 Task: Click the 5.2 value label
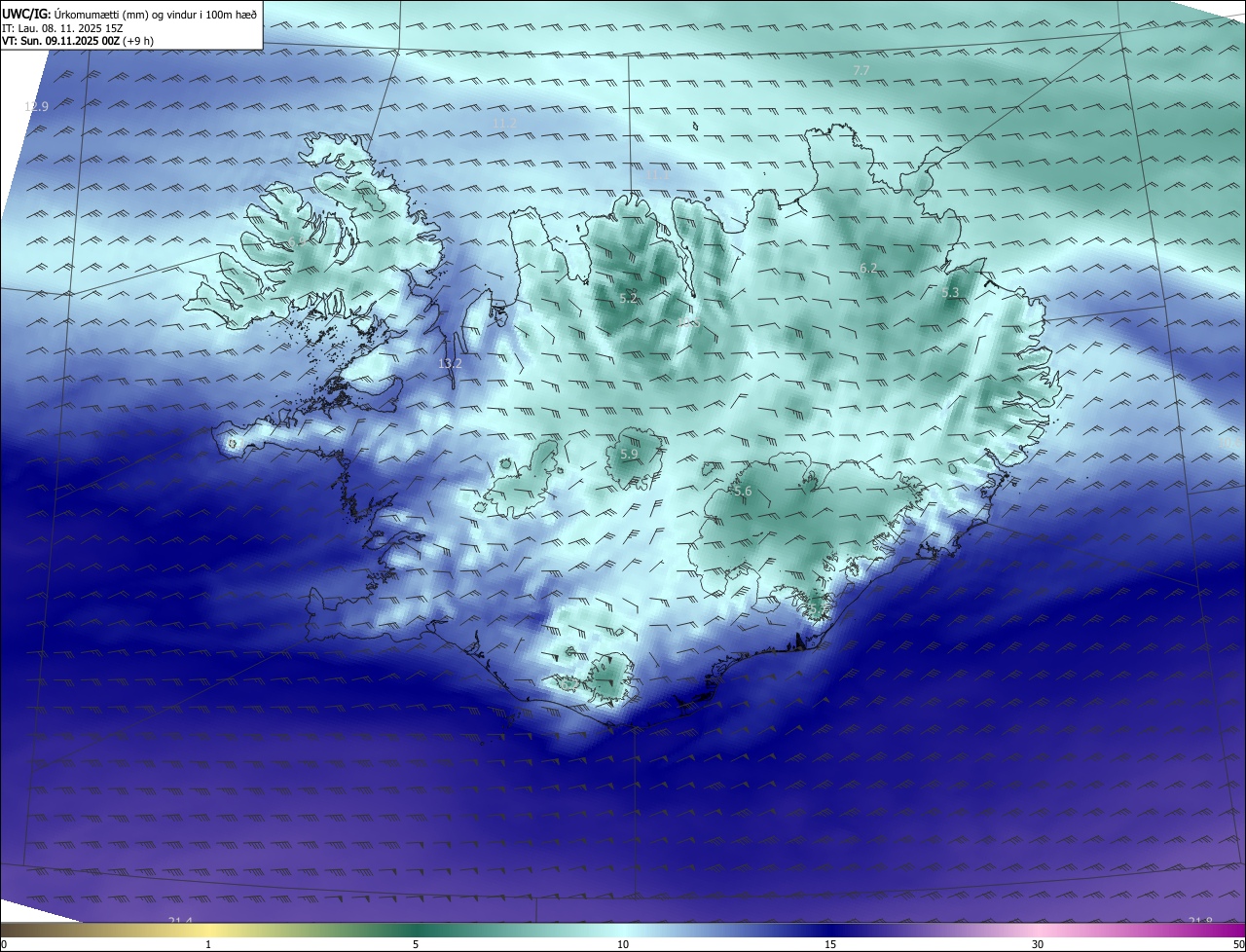[628, 298]
